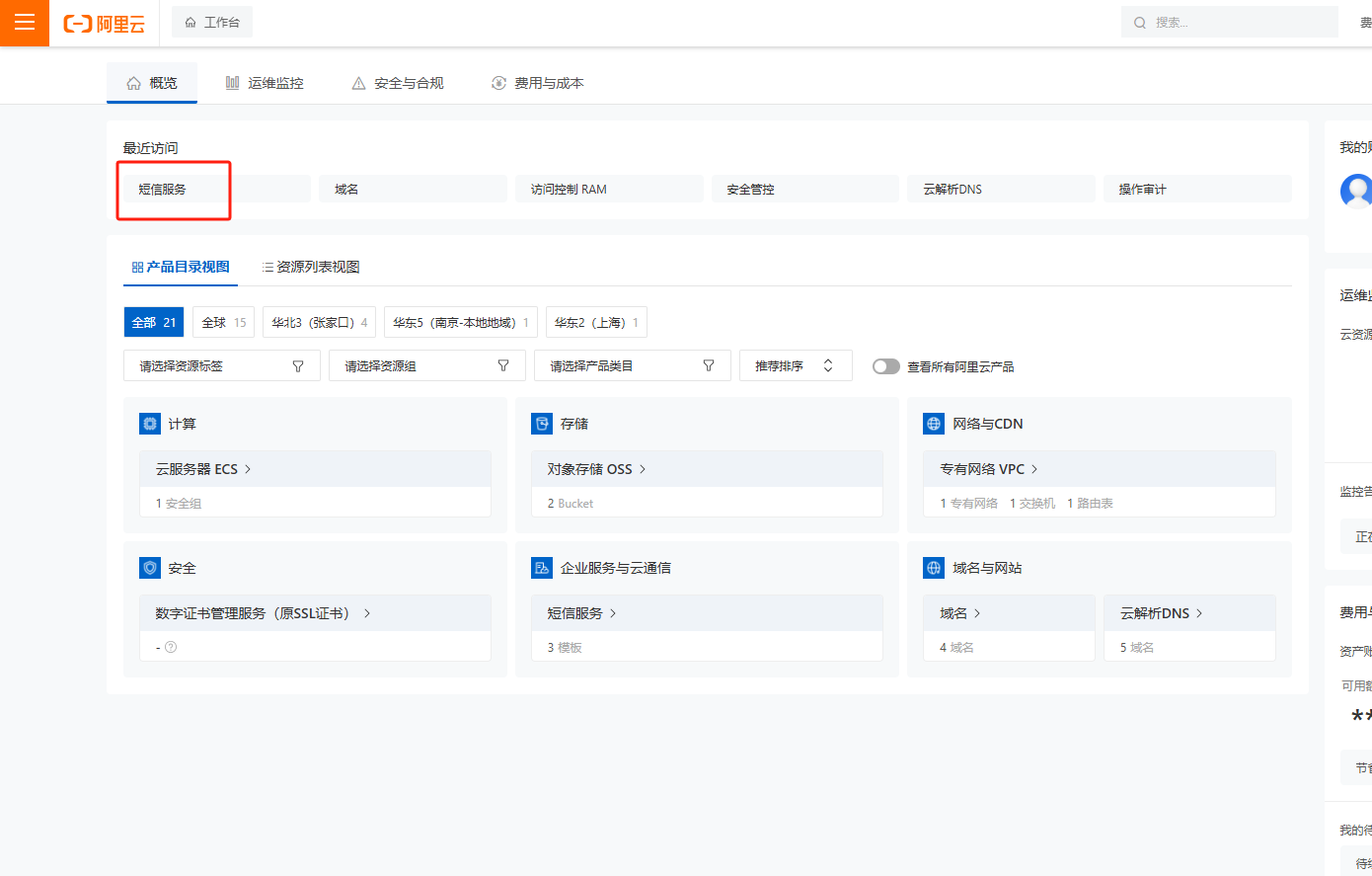Open the 请选择资源标签 dropdown

(x=221, y=365)
